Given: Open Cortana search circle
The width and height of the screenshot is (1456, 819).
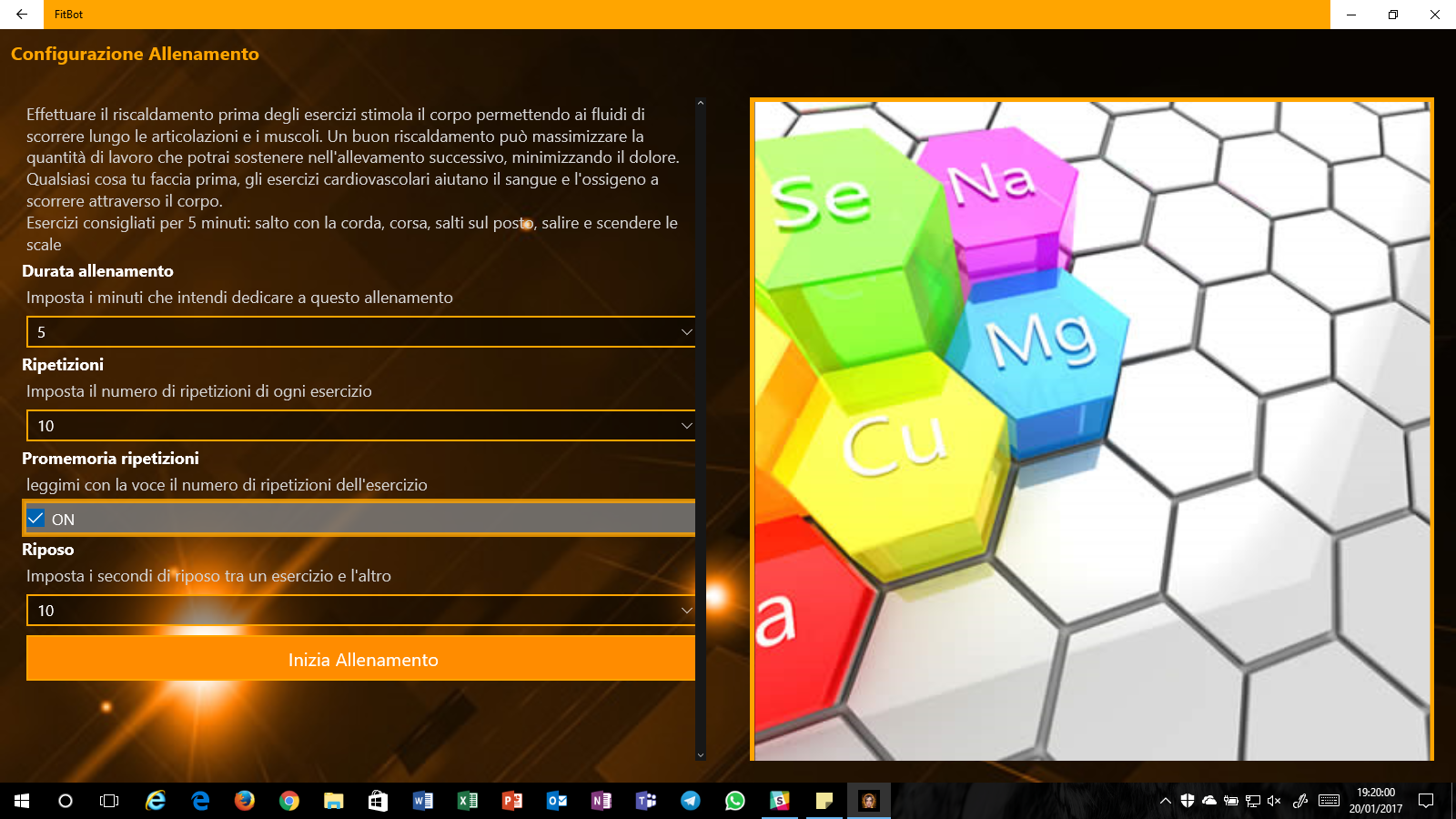Looking at the screenshot, I should tap(66, 801).
